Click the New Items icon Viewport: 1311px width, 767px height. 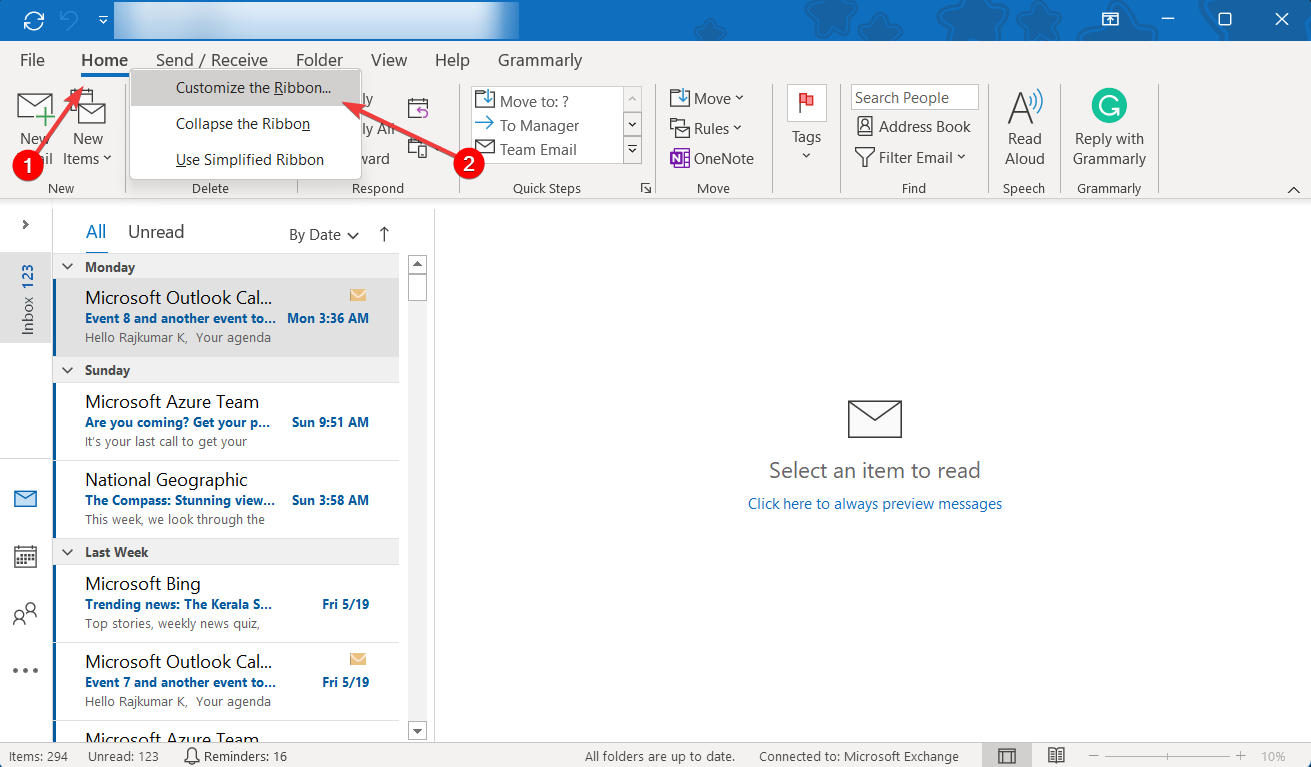click(x=88, y=109)
